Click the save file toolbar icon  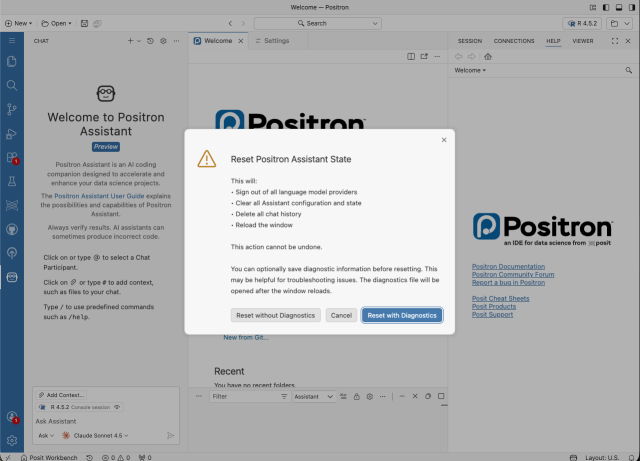point(84,23)
